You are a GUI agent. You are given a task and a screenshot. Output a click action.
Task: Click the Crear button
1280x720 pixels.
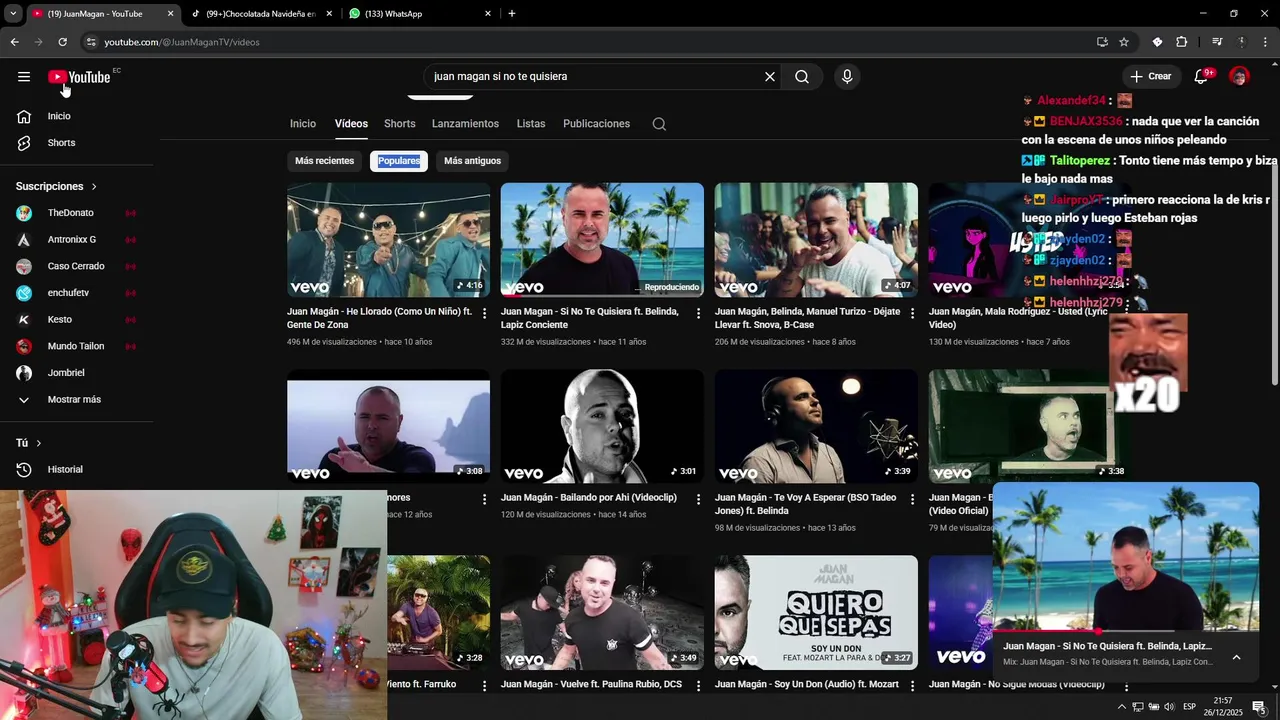(1151, 77)
